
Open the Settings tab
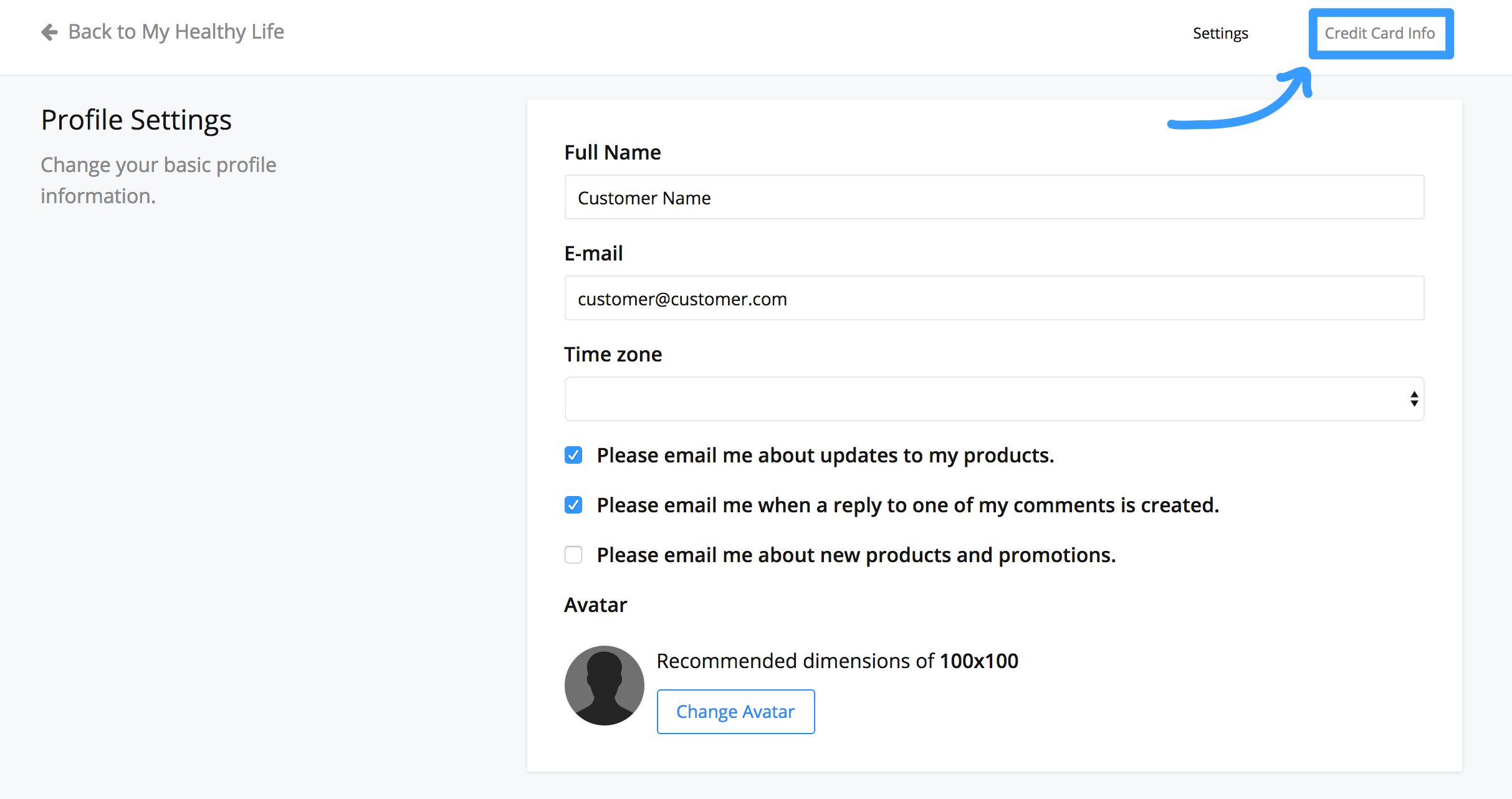tap(1220, 33)
